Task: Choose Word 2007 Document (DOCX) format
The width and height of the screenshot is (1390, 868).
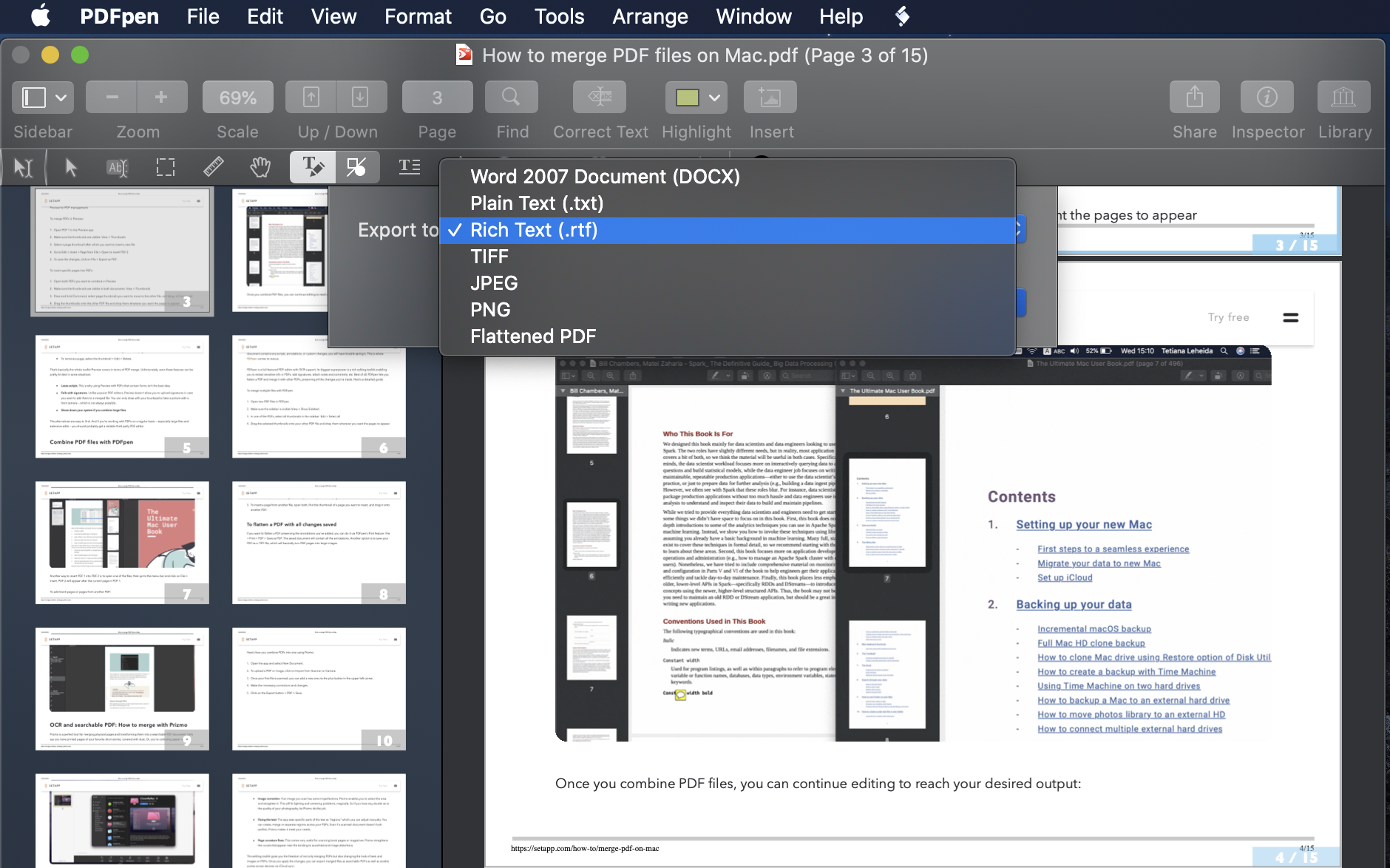Action: (605, 177)
